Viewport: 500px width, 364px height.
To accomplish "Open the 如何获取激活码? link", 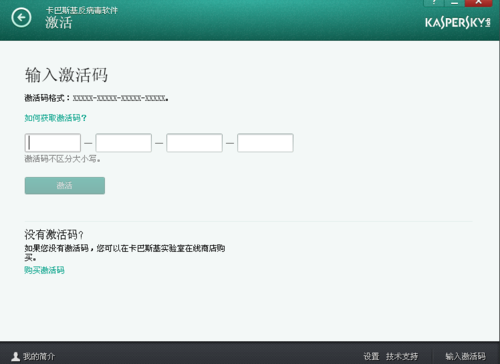I will (x=55, y=118).
